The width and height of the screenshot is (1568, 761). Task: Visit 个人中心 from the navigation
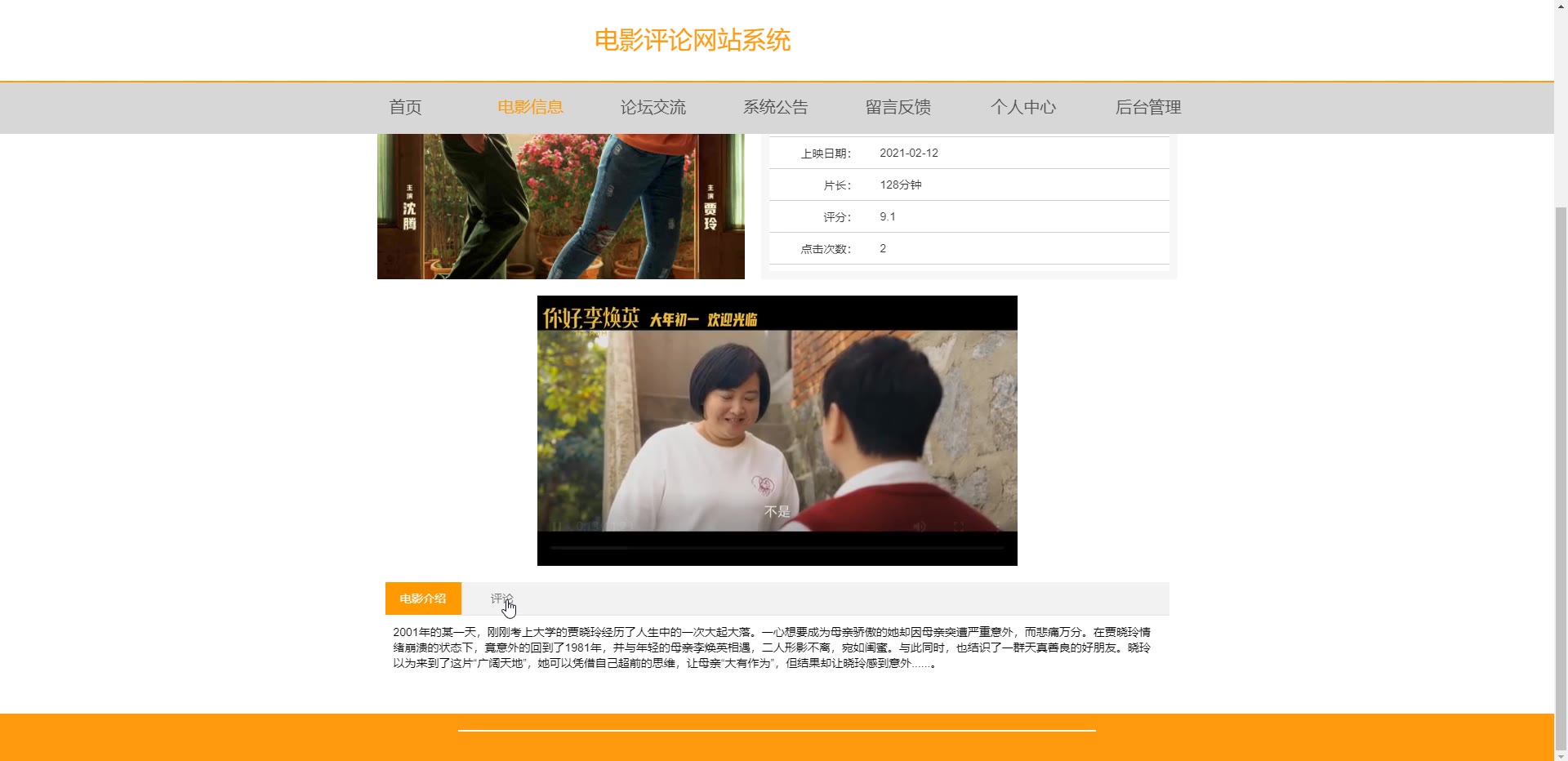(1022, 107)
